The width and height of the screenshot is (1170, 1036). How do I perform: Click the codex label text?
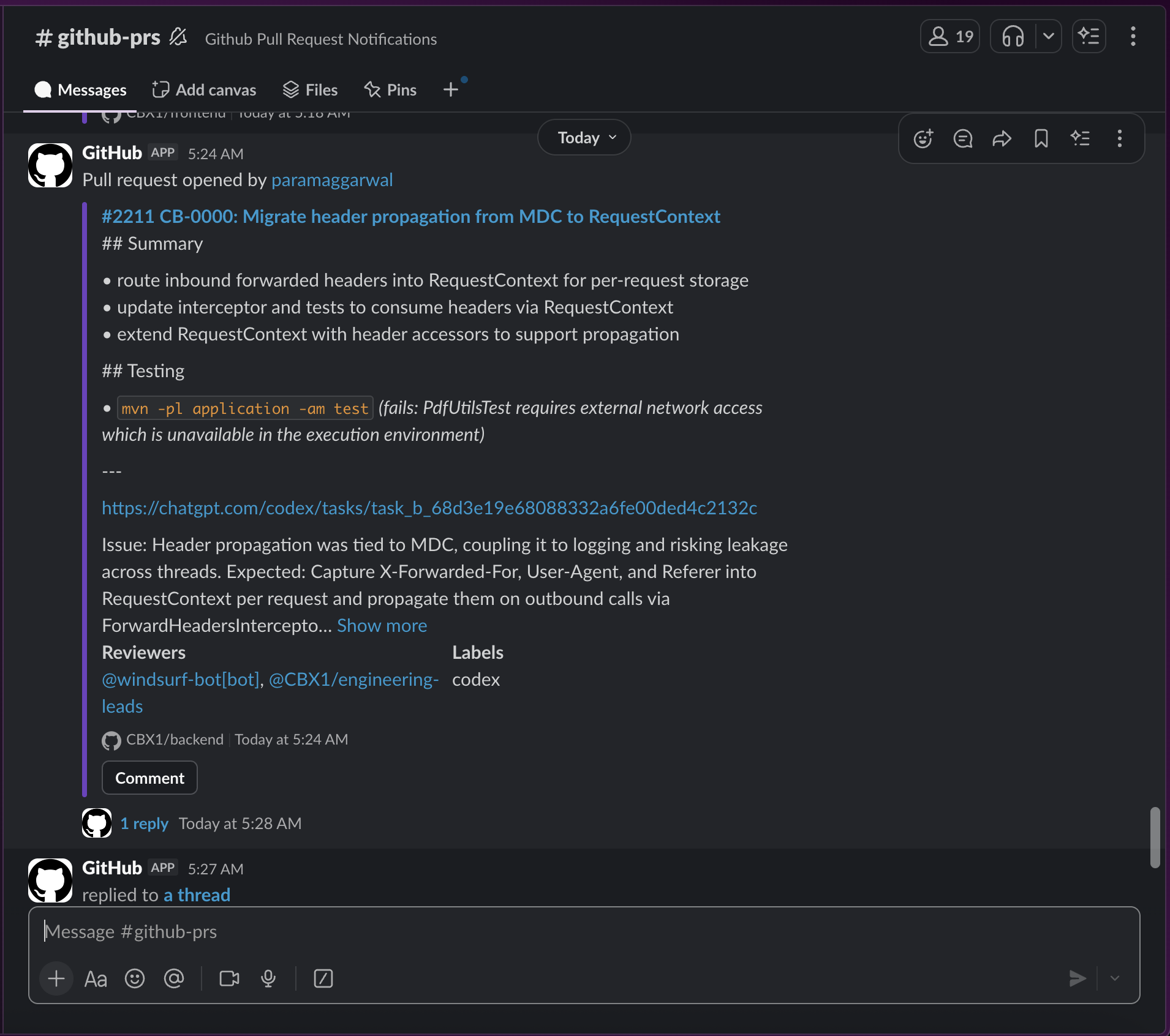tap(476, 680)
